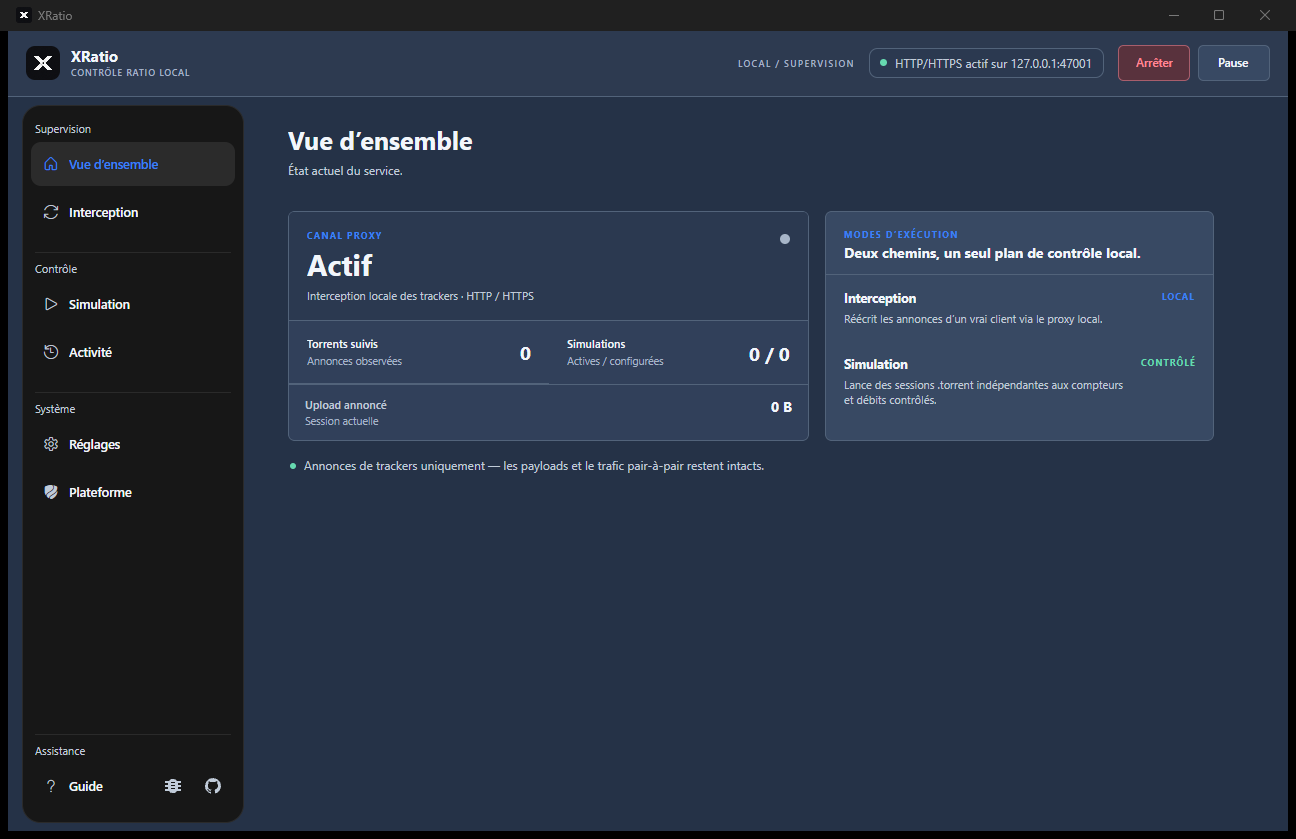The image size is (1296, 839).
Task: Click the gear icon beside Réglages
Action: [51, 444]
